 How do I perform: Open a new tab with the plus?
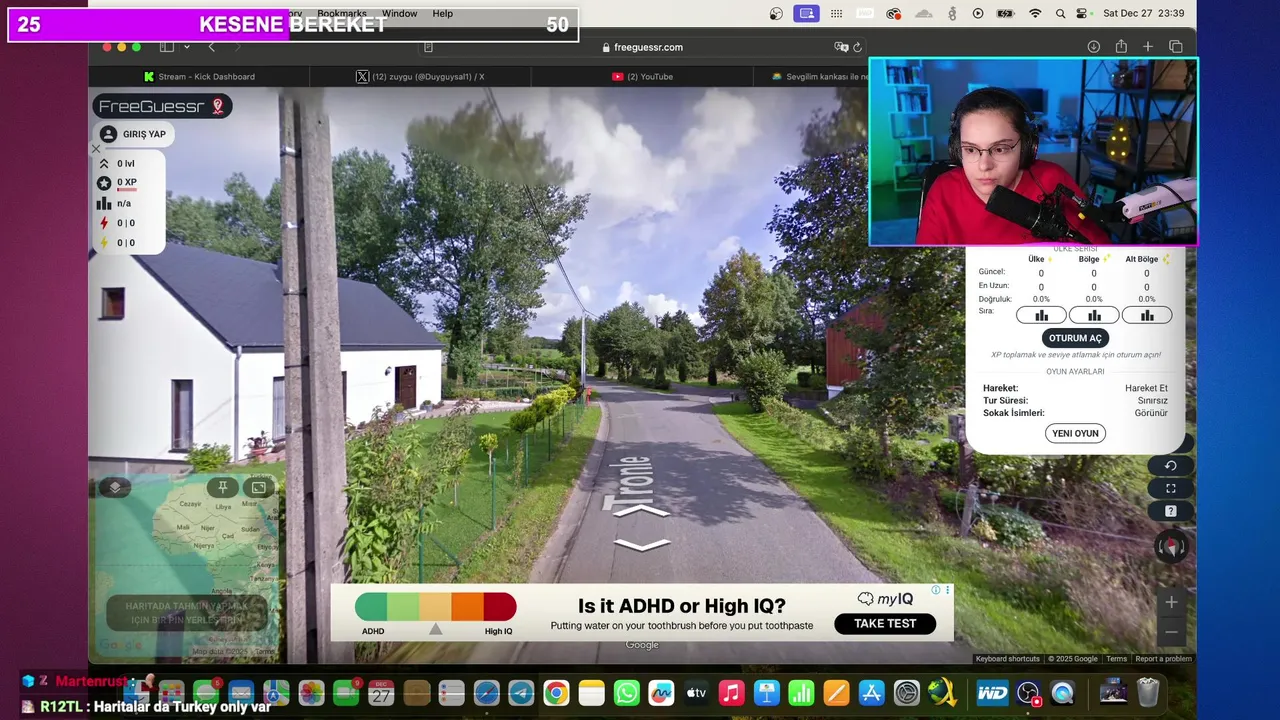click(x=1148, y=47)
